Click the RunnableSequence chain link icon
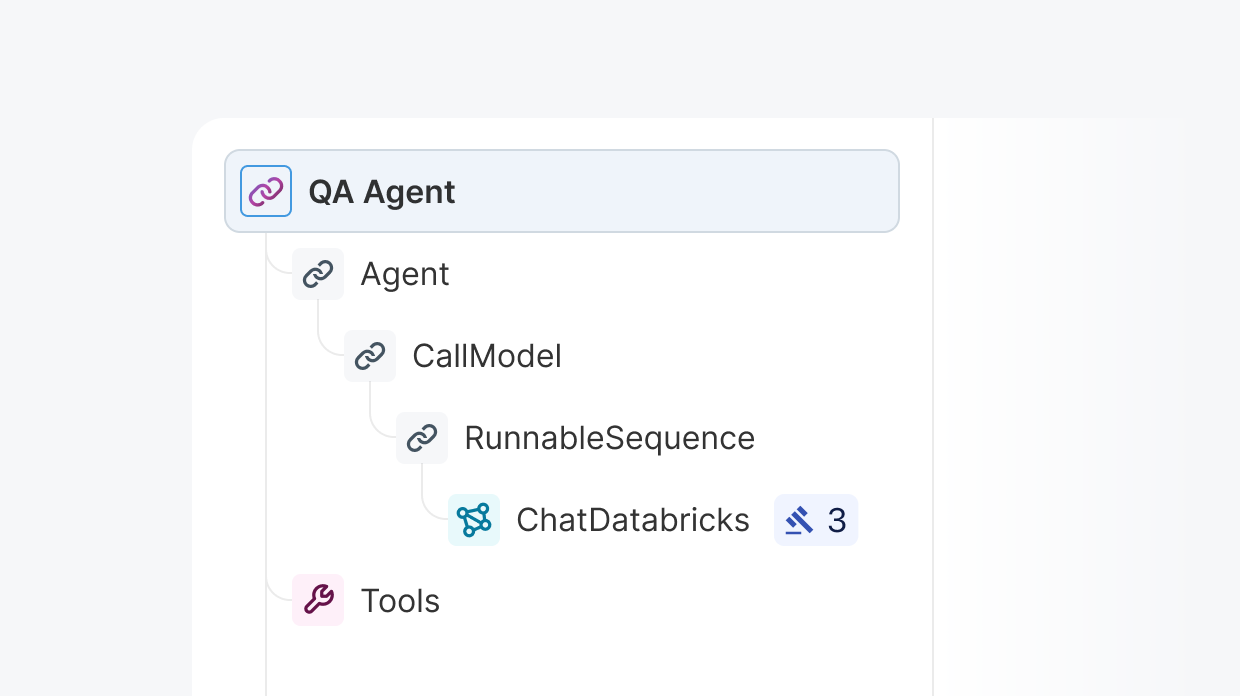 pyautogui.click(x=422, y=438)
